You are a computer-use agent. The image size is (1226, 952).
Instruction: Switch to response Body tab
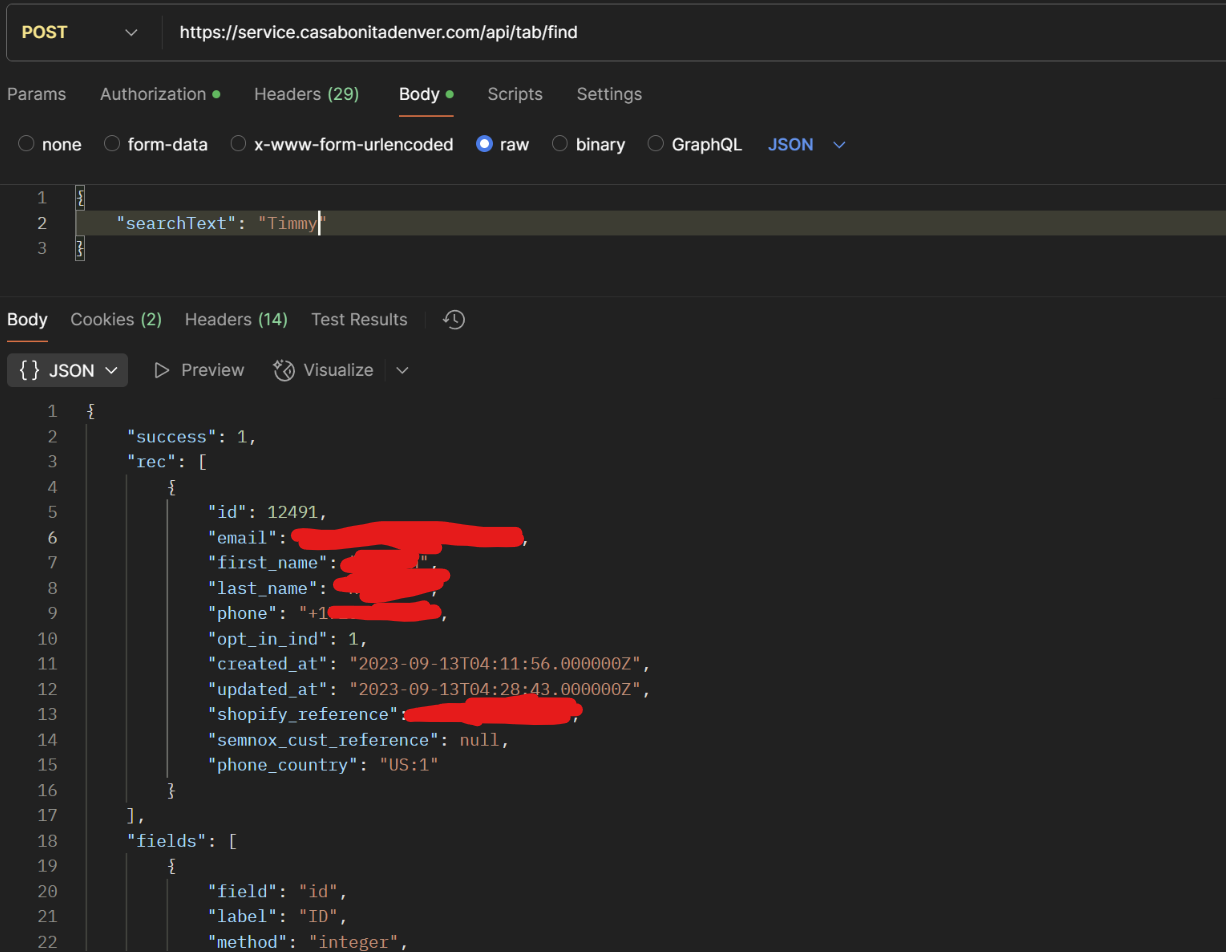coord(27,320)
